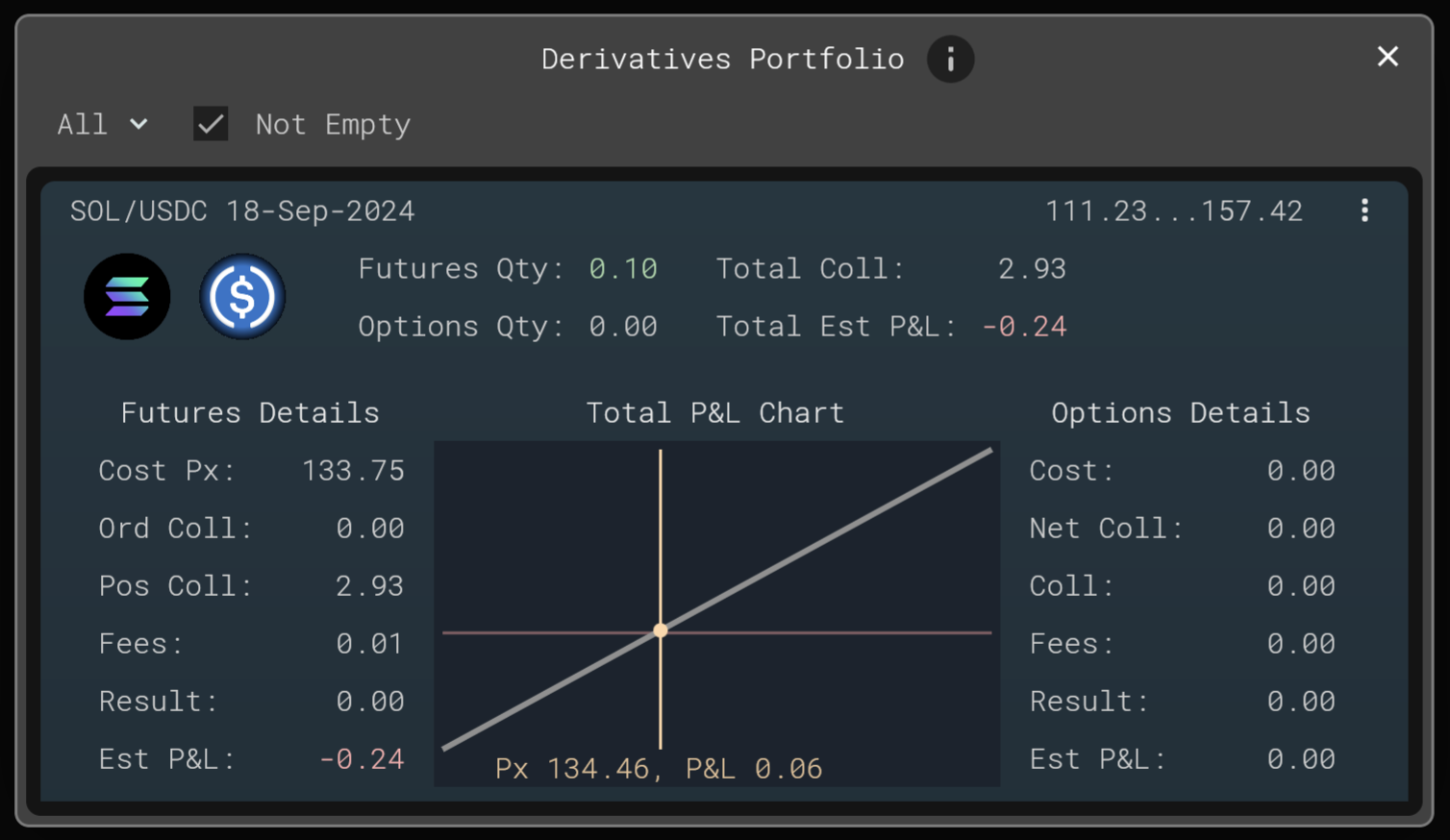This screenshot has width=1450, height=840.
Task: Open the All filter dropdown
Action: coord(101,124)
